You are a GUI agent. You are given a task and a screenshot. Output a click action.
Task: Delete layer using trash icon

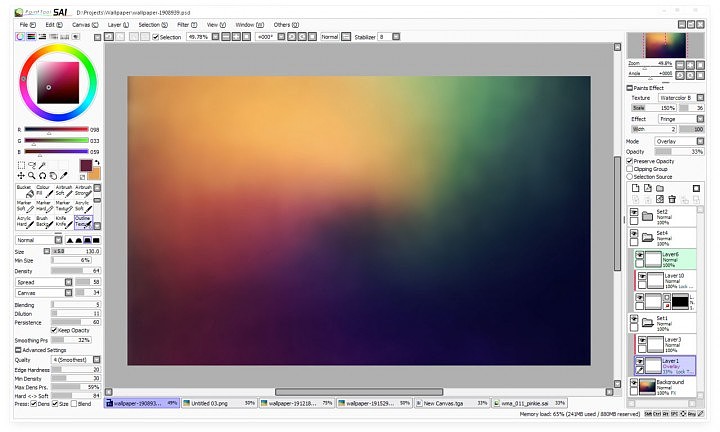point(671,199)
